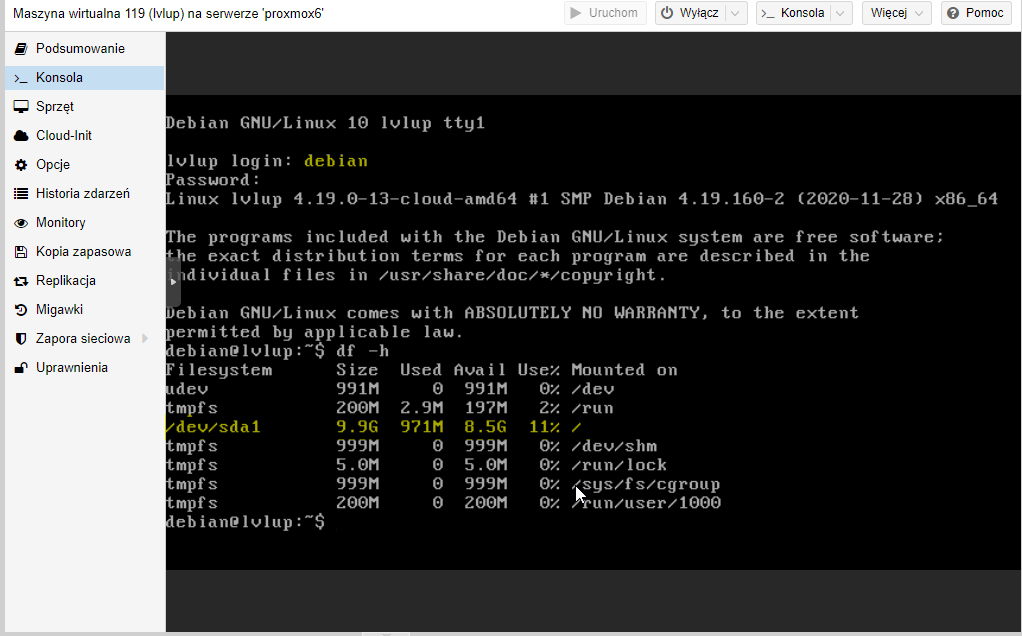The height and width of the screenshot is (636, 1022).
Task: Click the console side panel handle
Action: (173, 281)
